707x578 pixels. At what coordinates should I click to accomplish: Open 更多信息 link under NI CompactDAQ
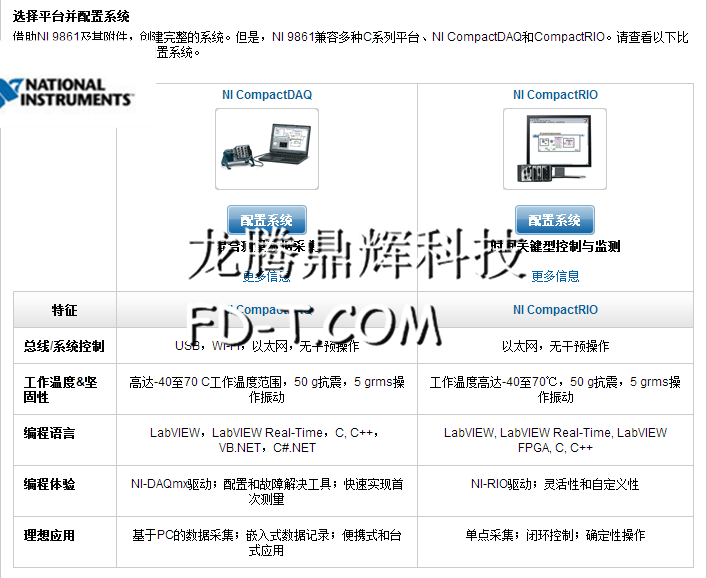tap(267, 276)
